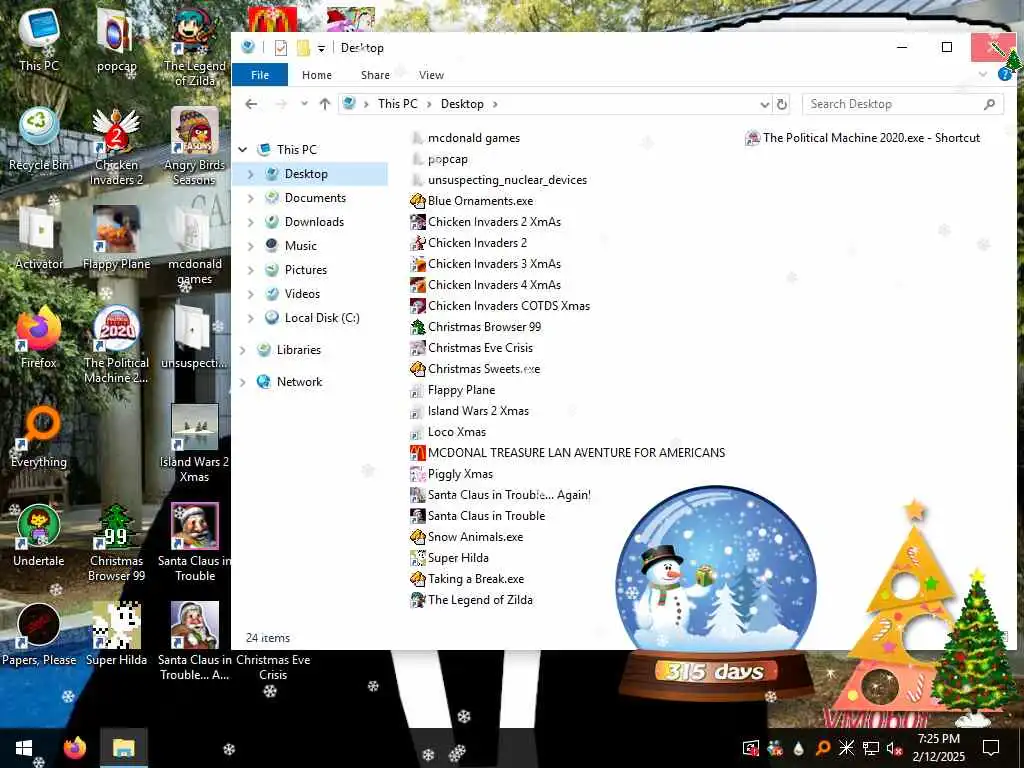The height and width of the screenshot is (768, 1024).
Task: Open the File ribbon tab
Action: [260, 75]
